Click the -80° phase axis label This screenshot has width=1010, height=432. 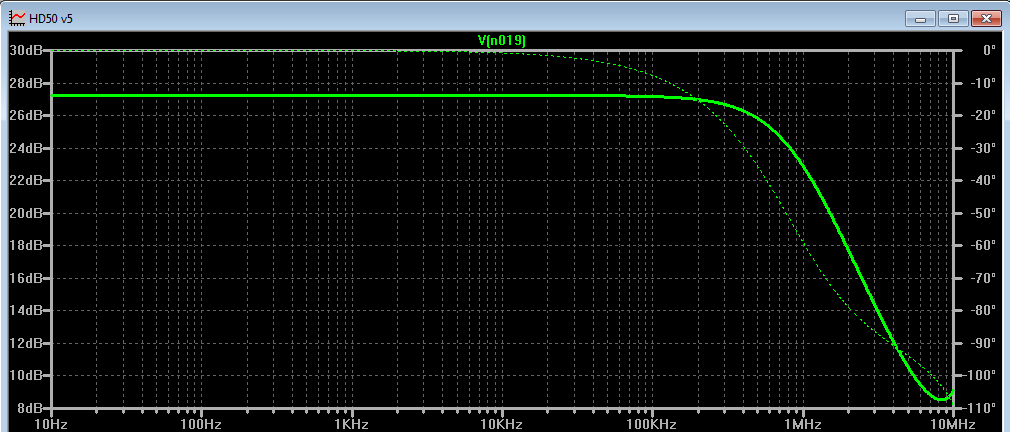pyautogui.click(x=981, y=310)
